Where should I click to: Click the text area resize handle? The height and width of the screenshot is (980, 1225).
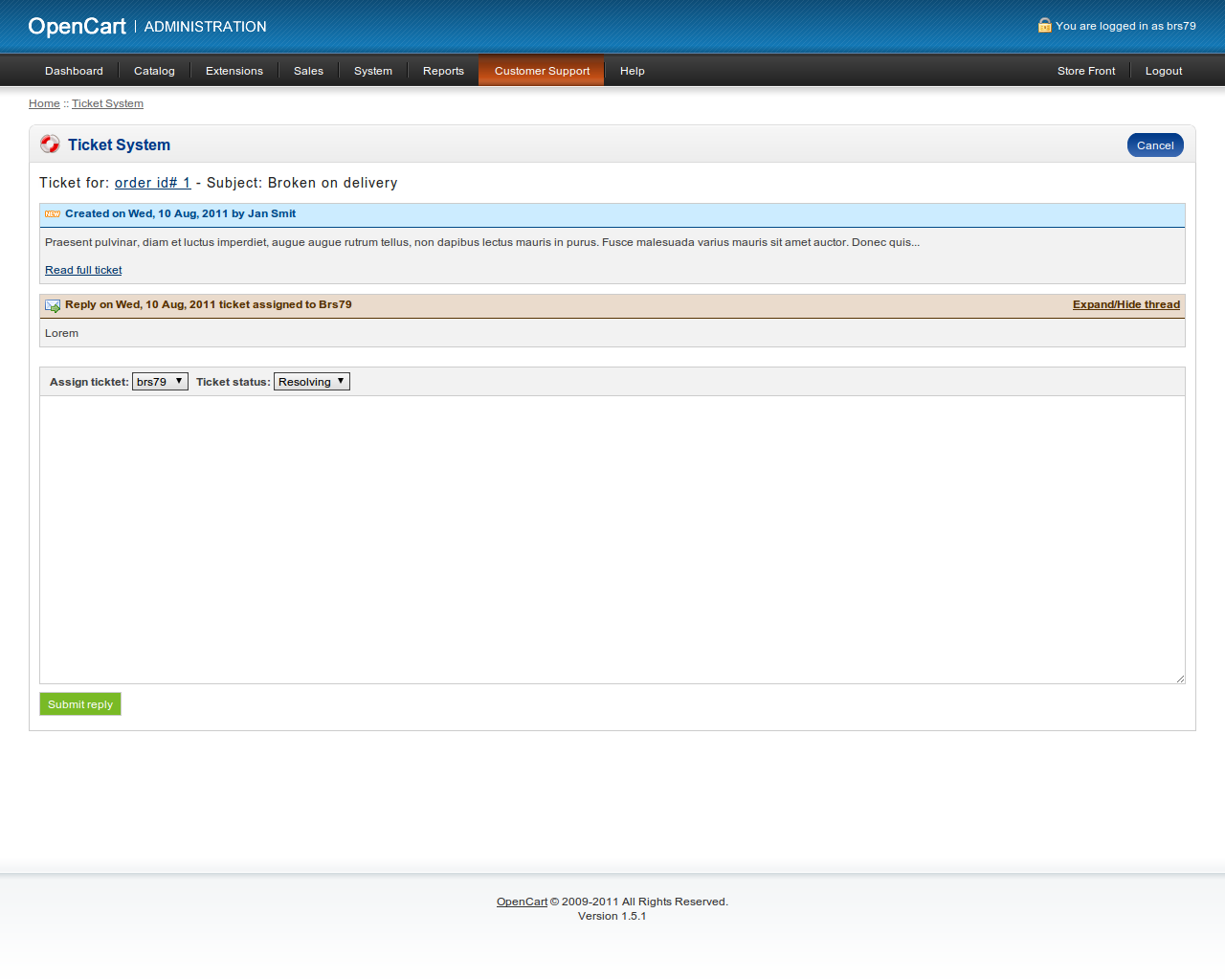click(x=1180, y=679)
